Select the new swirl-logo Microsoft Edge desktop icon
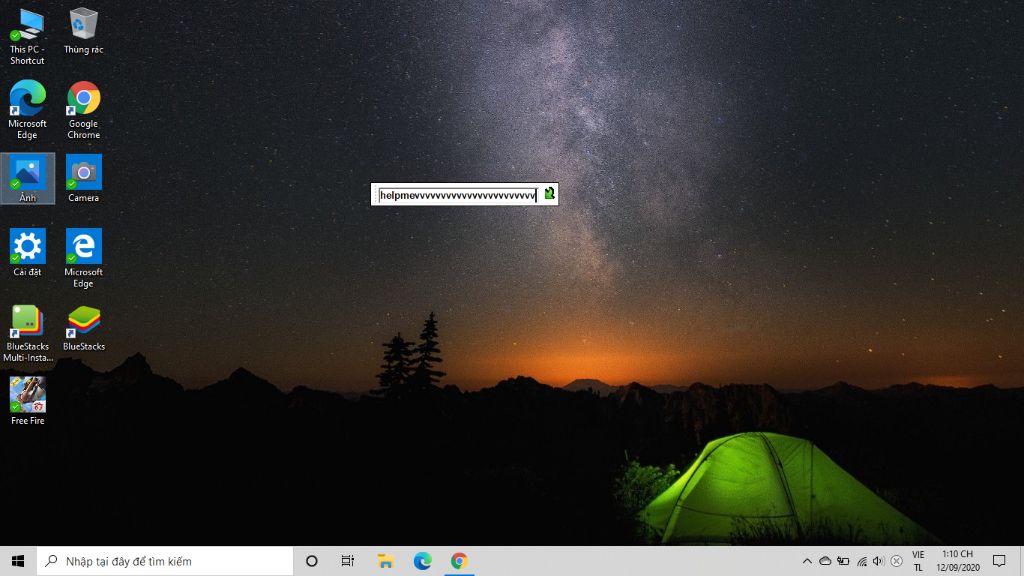Screen dimensions: 1024x576 click(x=27, y=110)
